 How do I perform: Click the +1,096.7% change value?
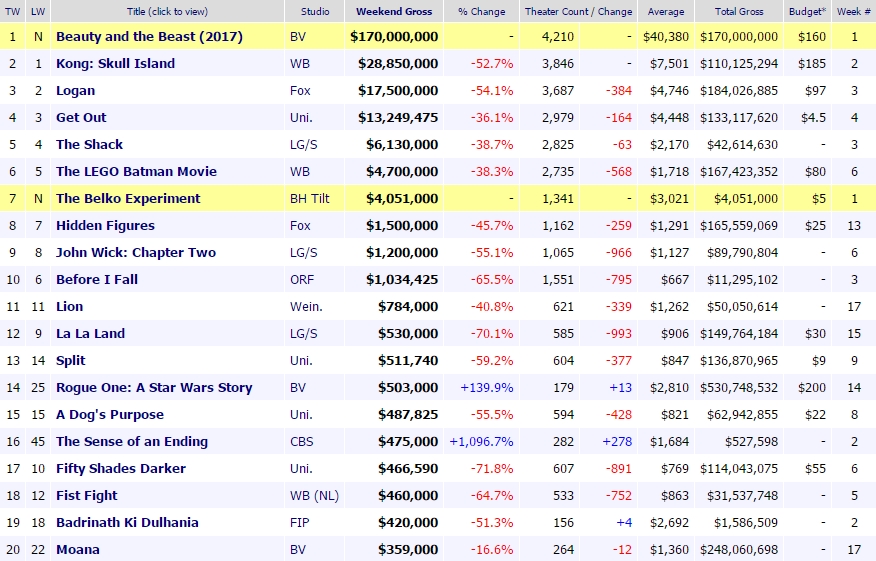pos(482,441)
